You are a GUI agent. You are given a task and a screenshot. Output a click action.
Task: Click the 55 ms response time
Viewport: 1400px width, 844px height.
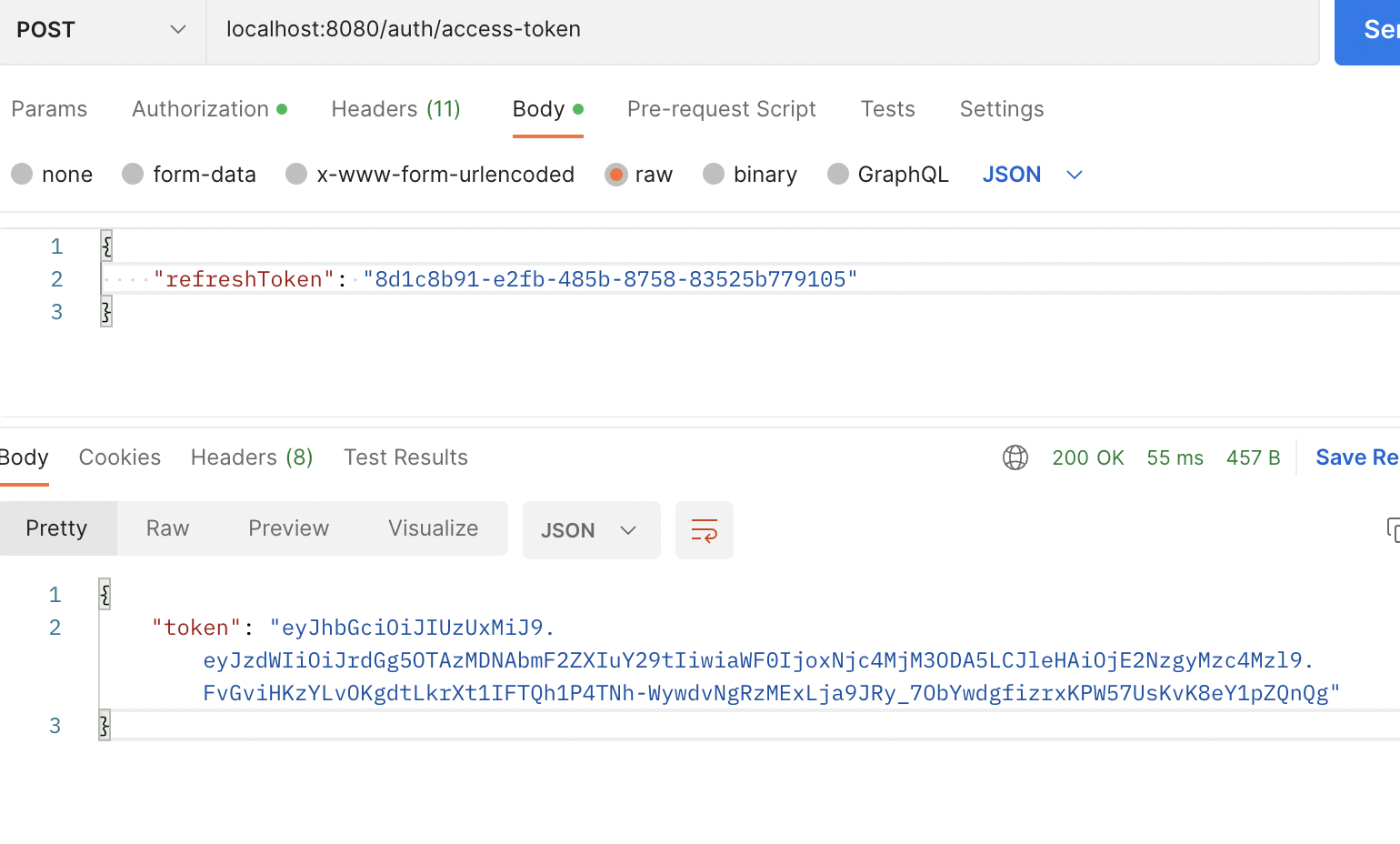[x=1175, y=457]
